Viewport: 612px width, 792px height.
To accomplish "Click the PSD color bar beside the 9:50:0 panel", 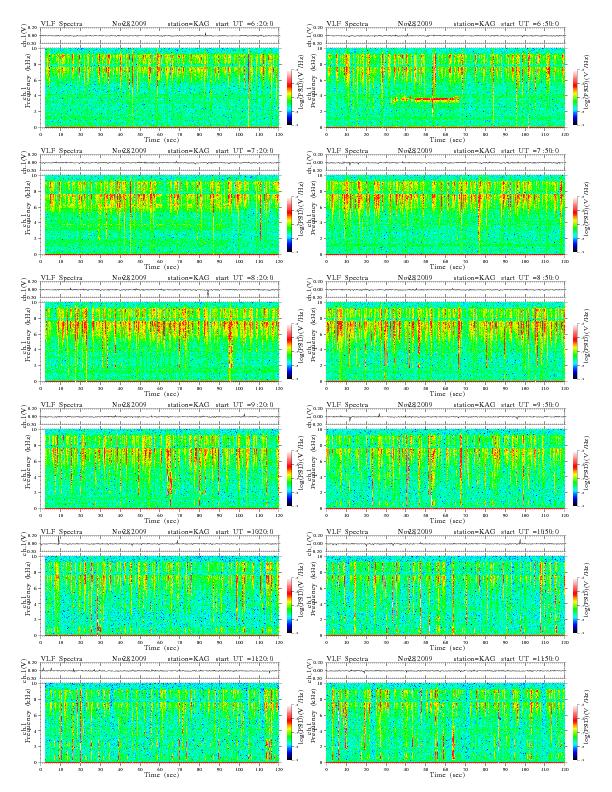I will tap(575, 478).
